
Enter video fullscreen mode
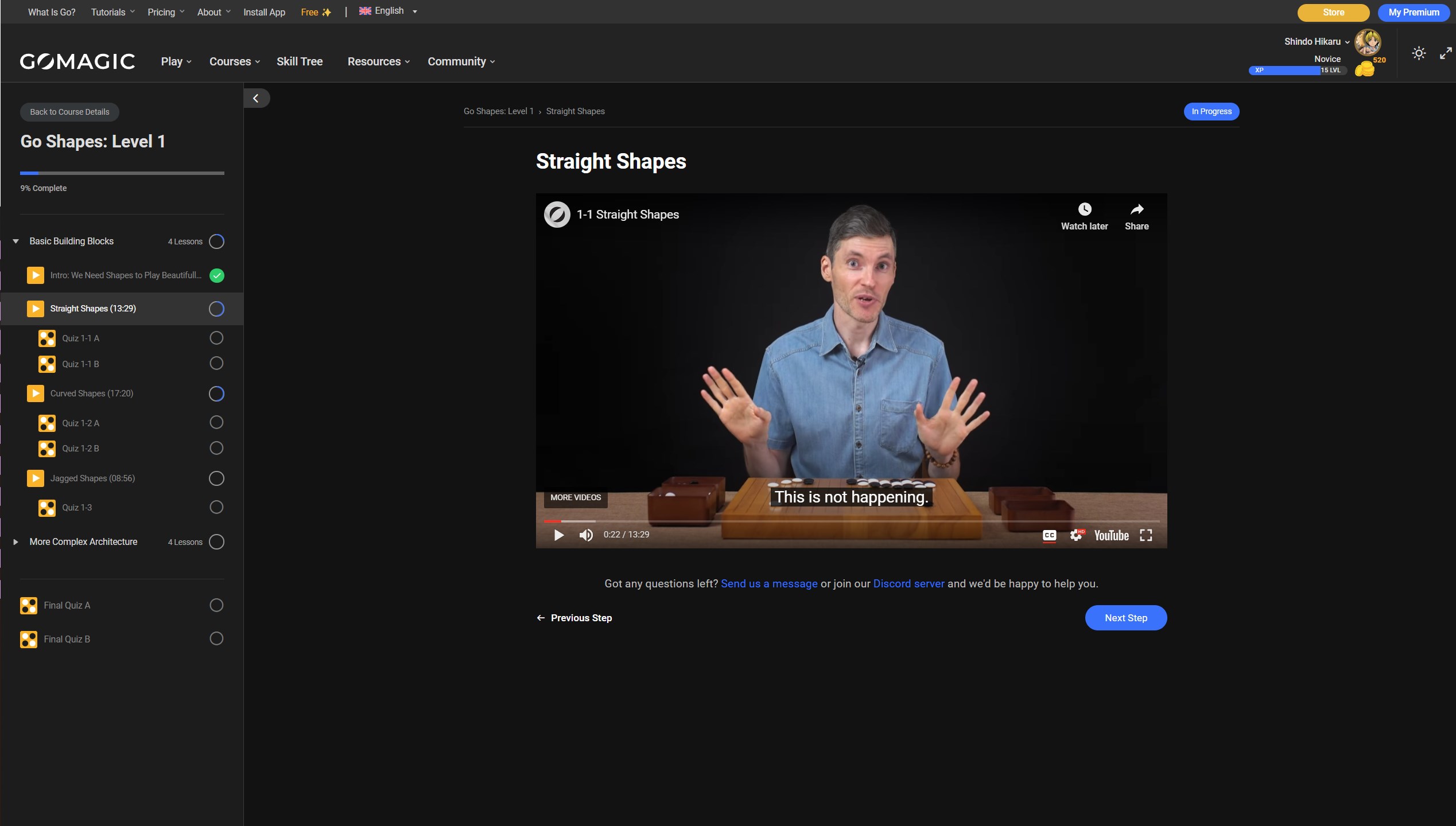1146,535
